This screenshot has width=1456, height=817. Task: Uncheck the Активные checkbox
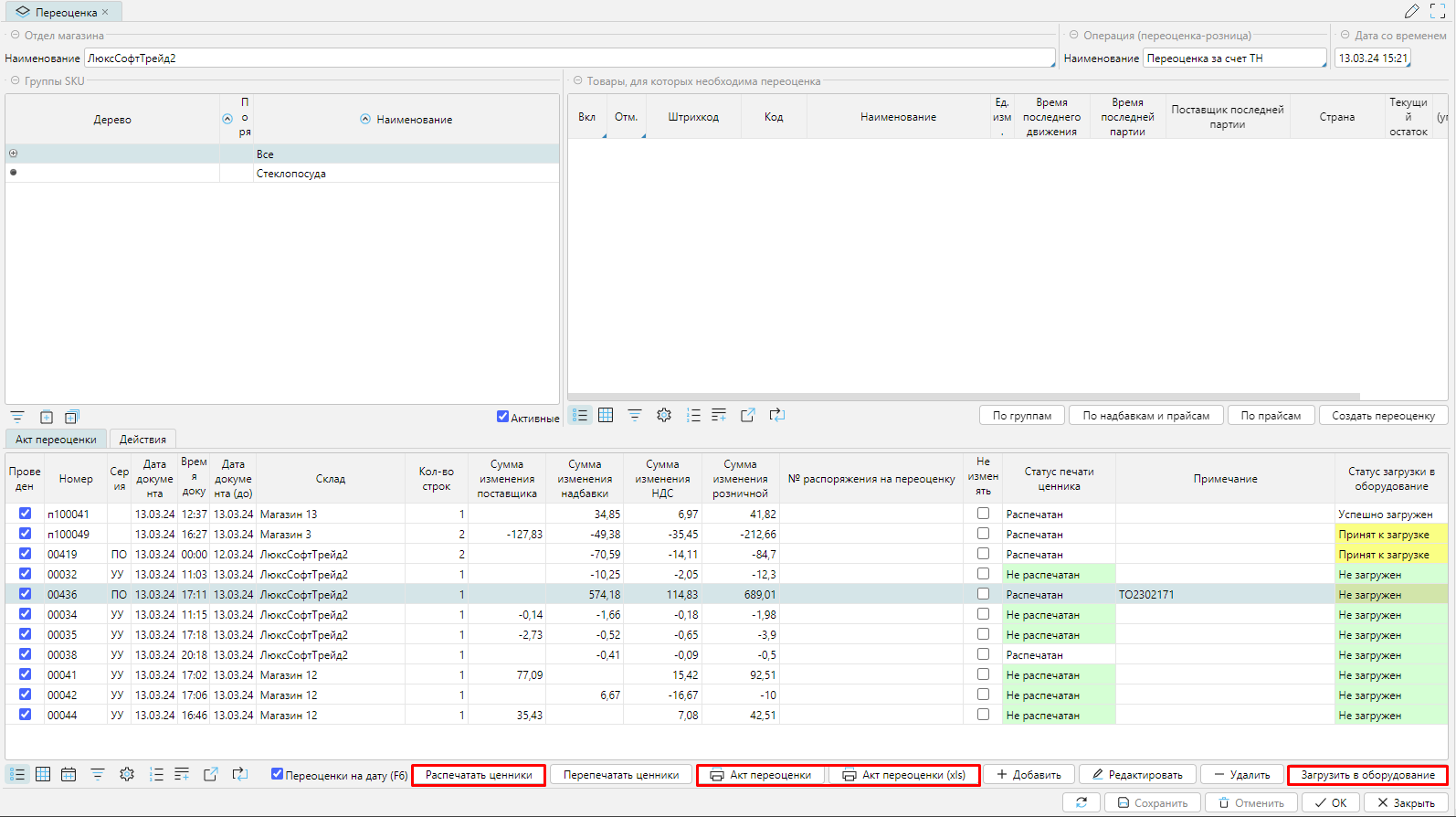pos(502,417)
